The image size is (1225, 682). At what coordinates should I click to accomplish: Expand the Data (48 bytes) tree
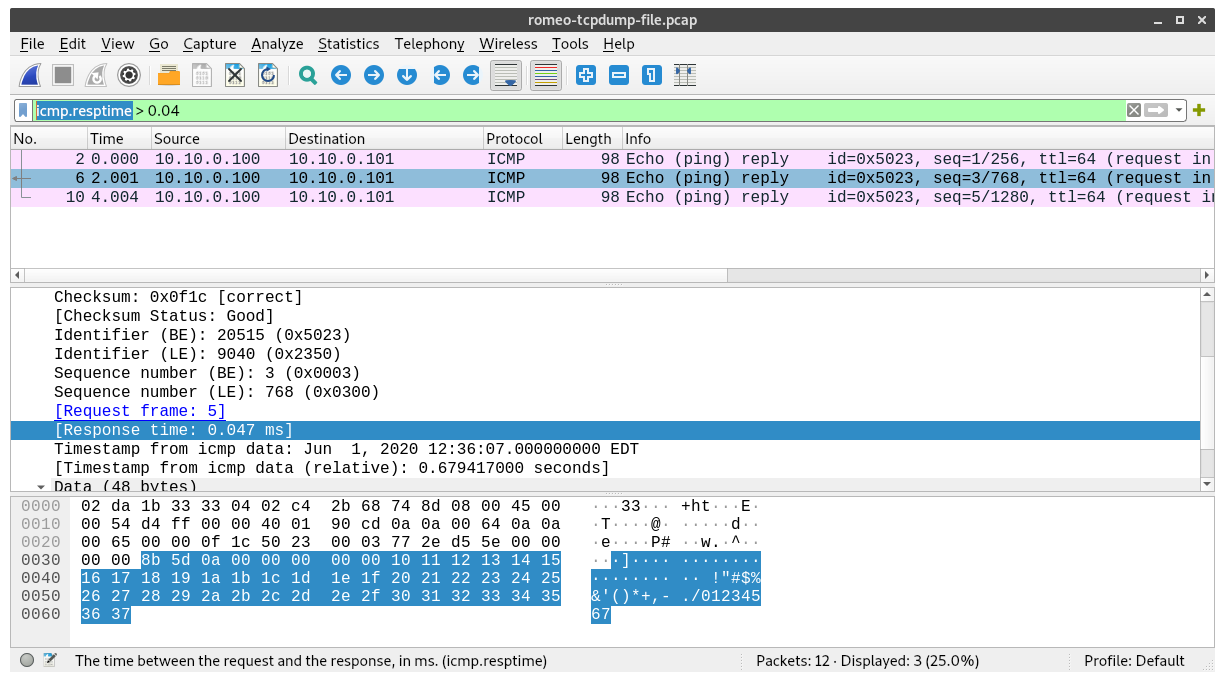(41, 486)
